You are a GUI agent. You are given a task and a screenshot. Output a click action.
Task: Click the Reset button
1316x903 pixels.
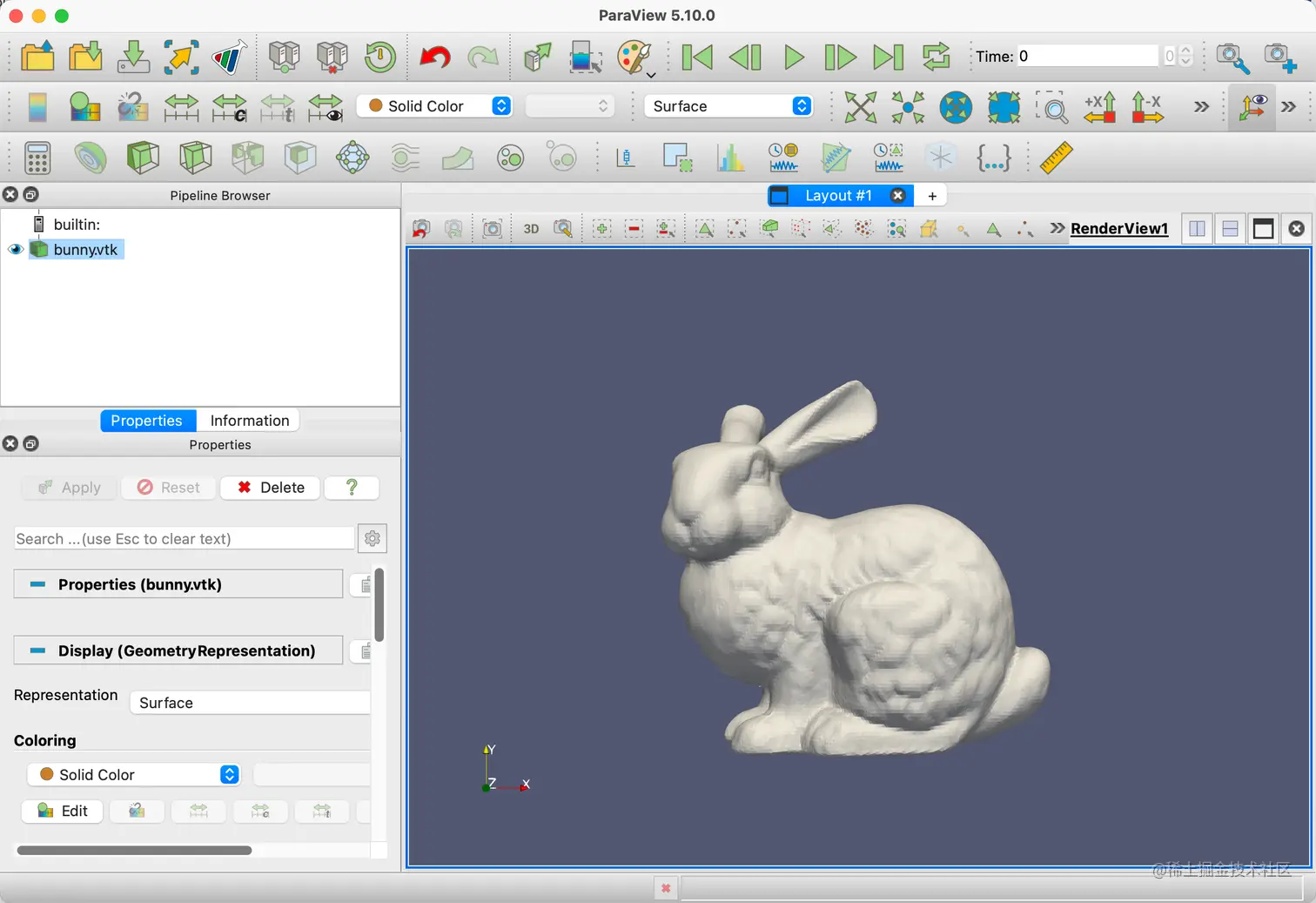tap(168, 488)
